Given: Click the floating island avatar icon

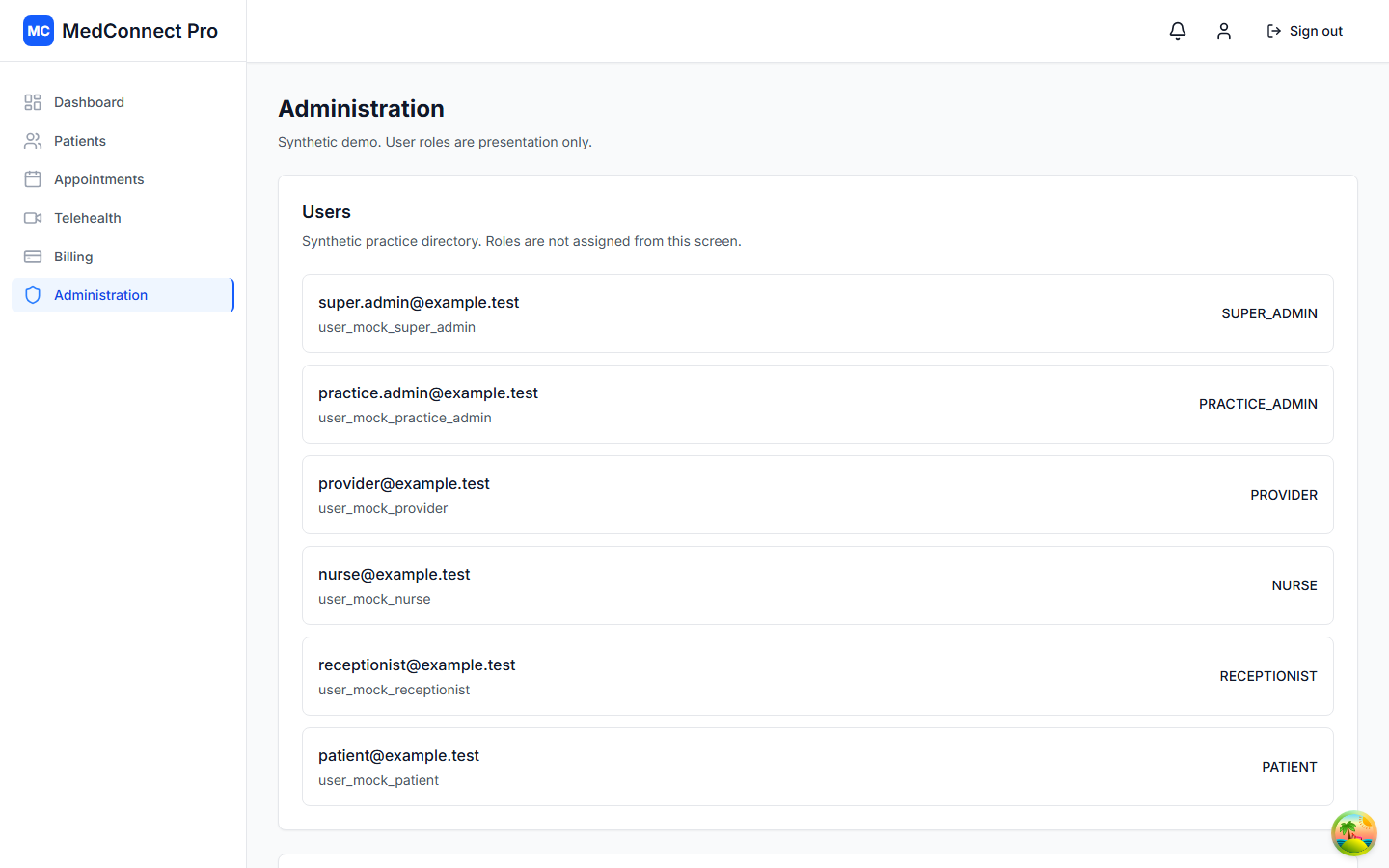Looking at the screenshot, I should pos(1354,833).
